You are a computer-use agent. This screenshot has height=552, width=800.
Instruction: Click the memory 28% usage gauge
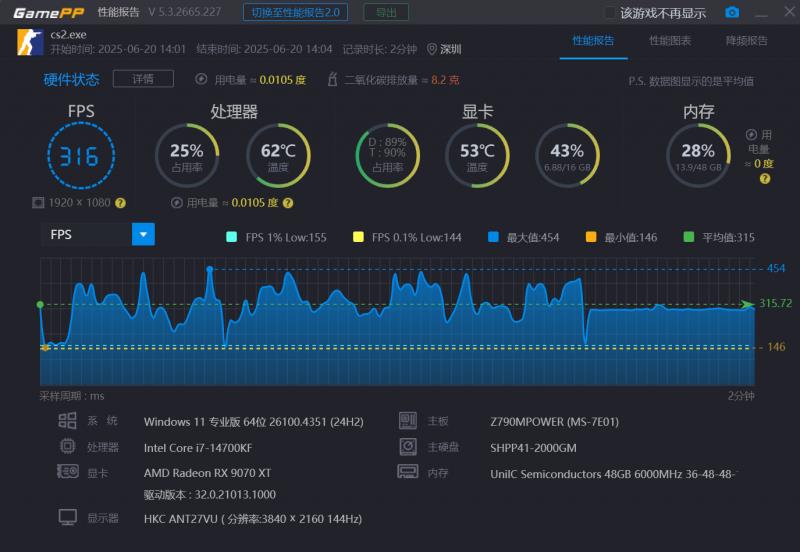698,156
